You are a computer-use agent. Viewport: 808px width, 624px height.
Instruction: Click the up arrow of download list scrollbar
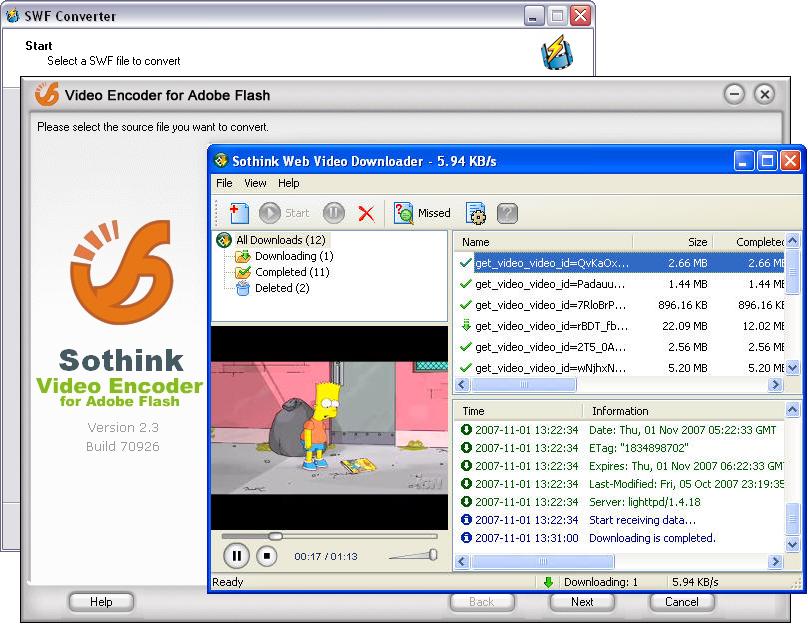793,240
